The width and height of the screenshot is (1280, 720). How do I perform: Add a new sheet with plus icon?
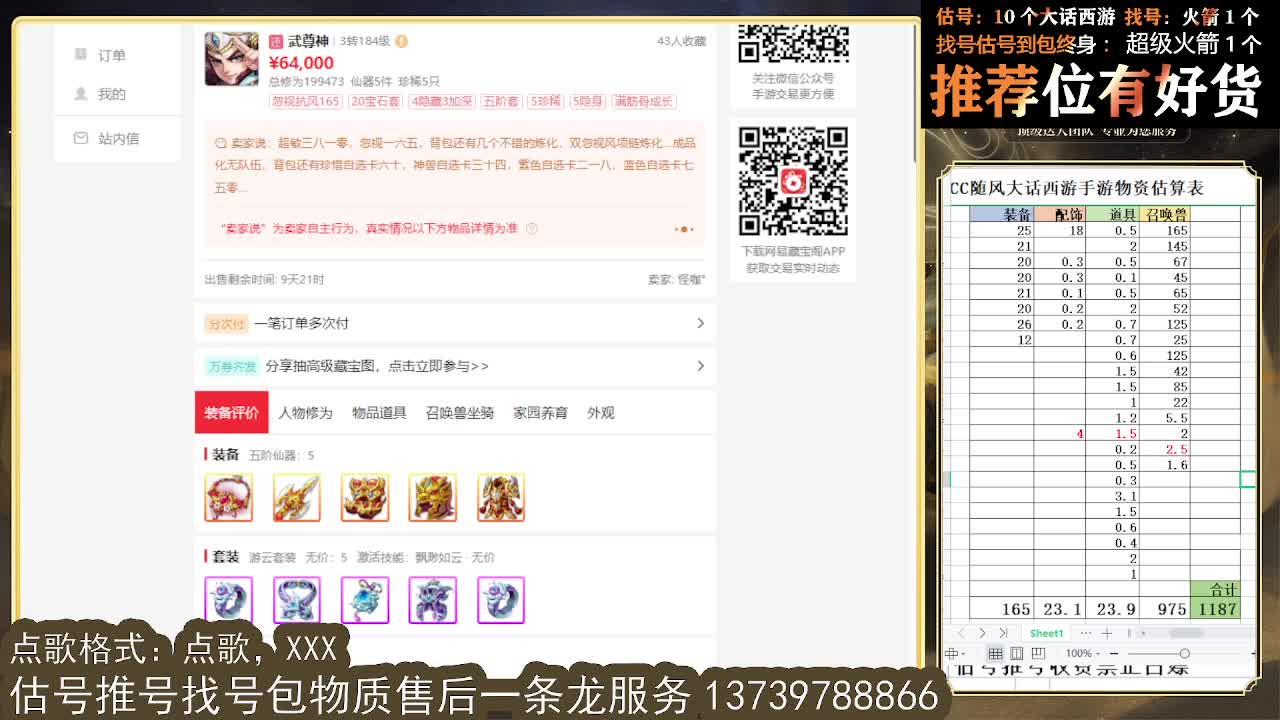(x=1107, y=633)
